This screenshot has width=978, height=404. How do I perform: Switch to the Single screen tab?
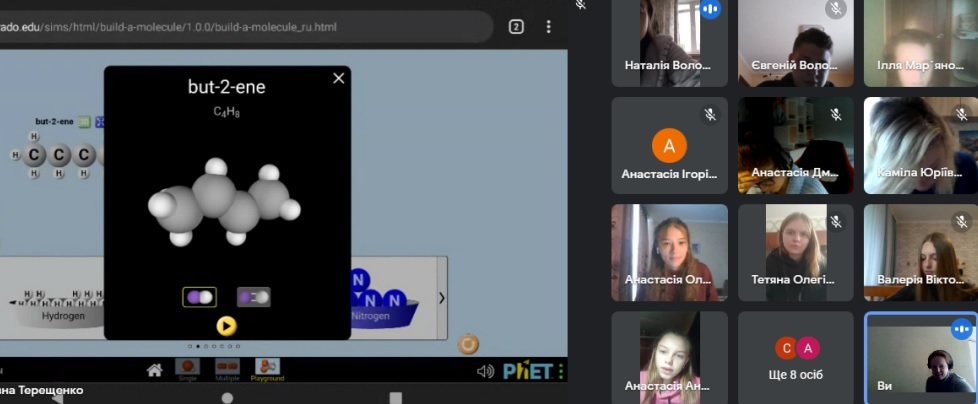click(187, 370)
